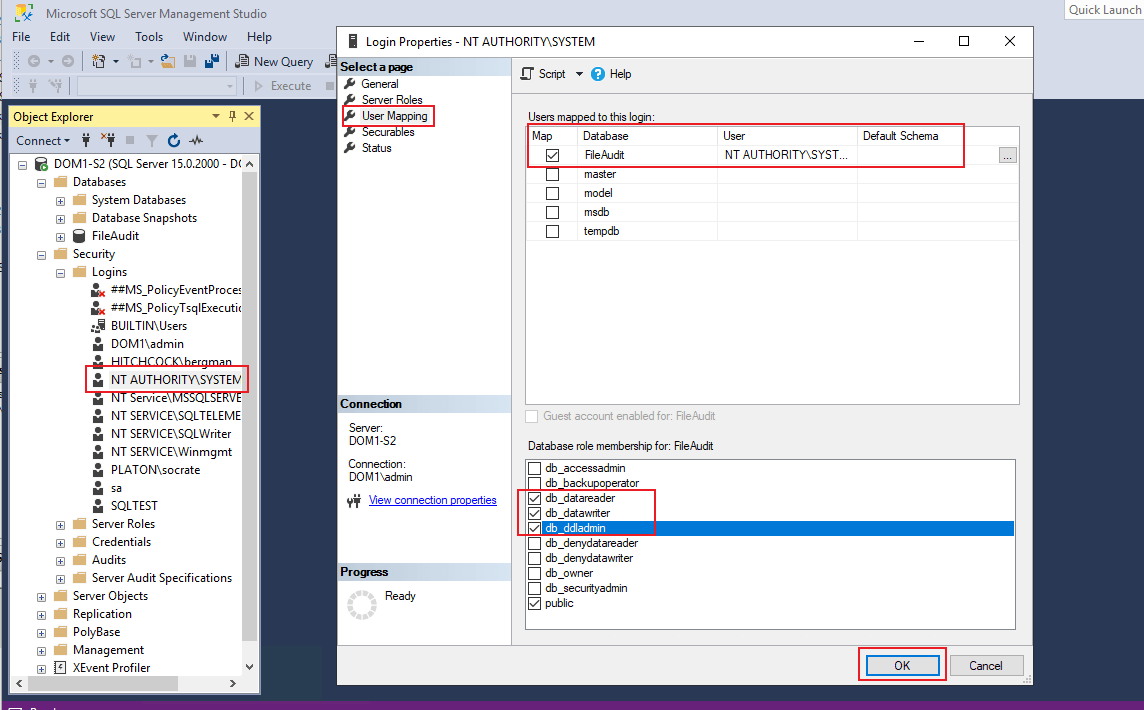Open the Connect dropdown in Object Explorer
This screenshot has height=710, width=1144.
(43, 141)
